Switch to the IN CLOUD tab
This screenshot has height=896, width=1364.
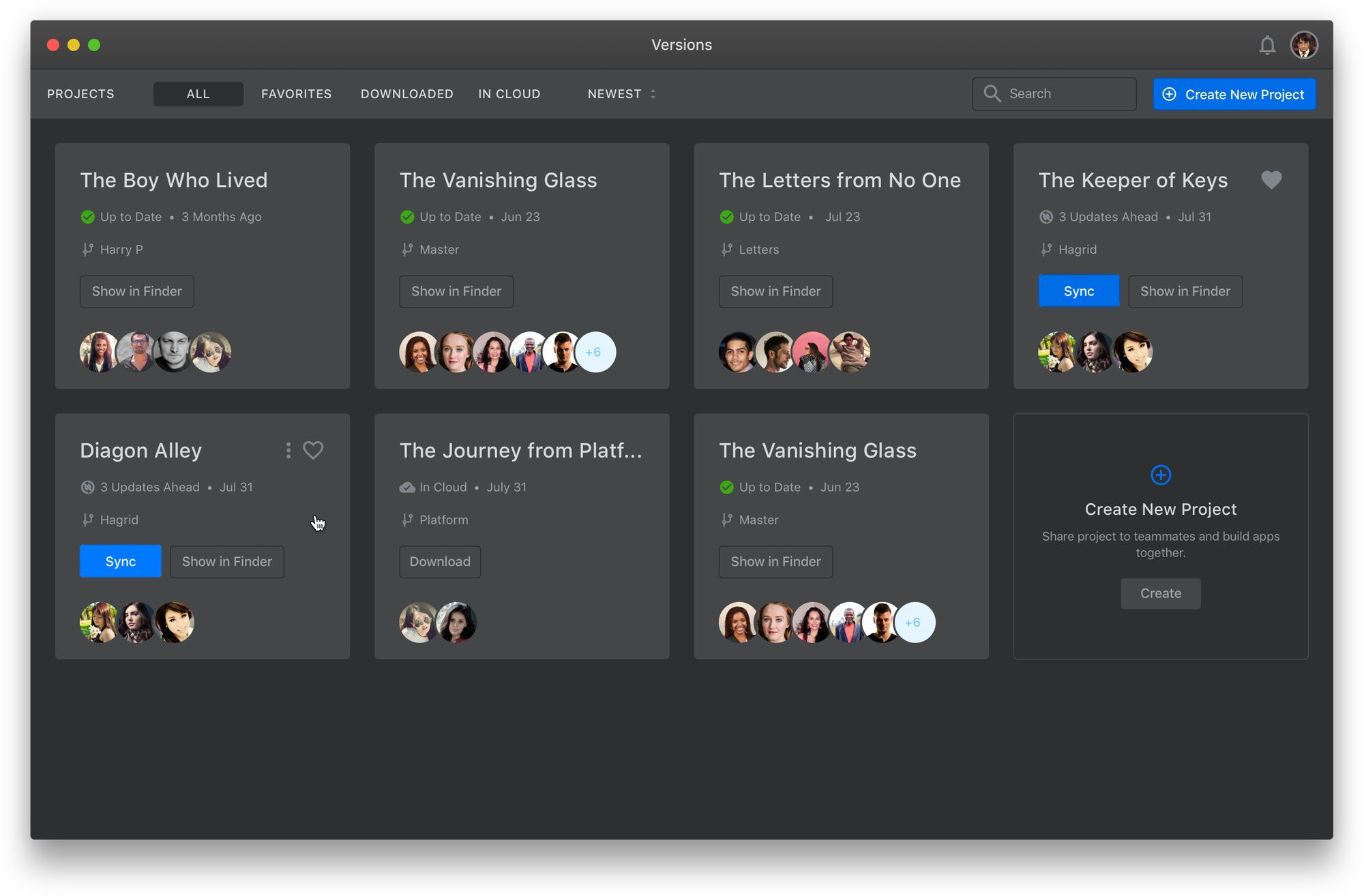(x=509, y=94)
